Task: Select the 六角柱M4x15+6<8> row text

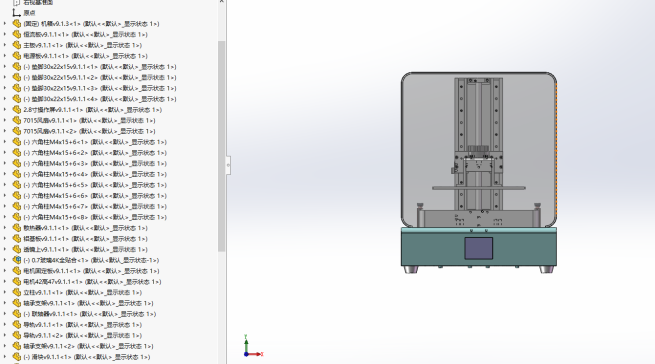Action: point(95,217)
